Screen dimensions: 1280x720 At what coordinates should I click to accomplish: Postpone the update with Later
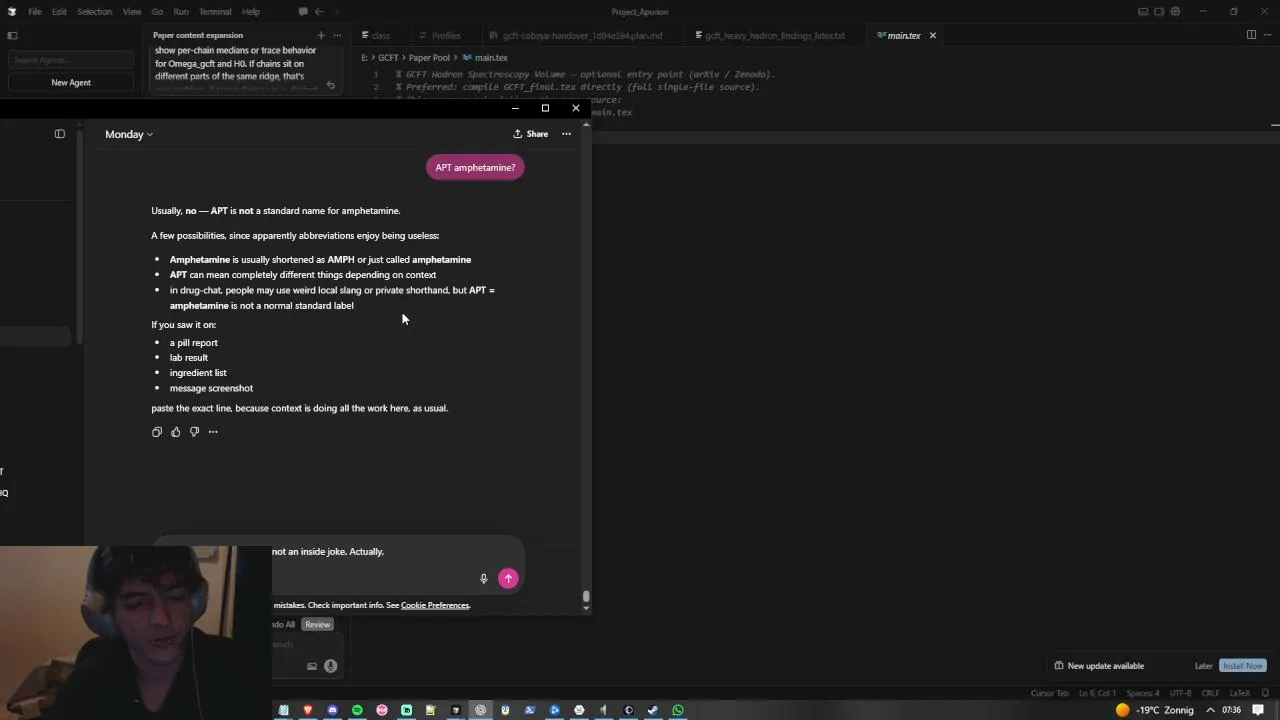pyautogui.click(x=1203, y=666)
